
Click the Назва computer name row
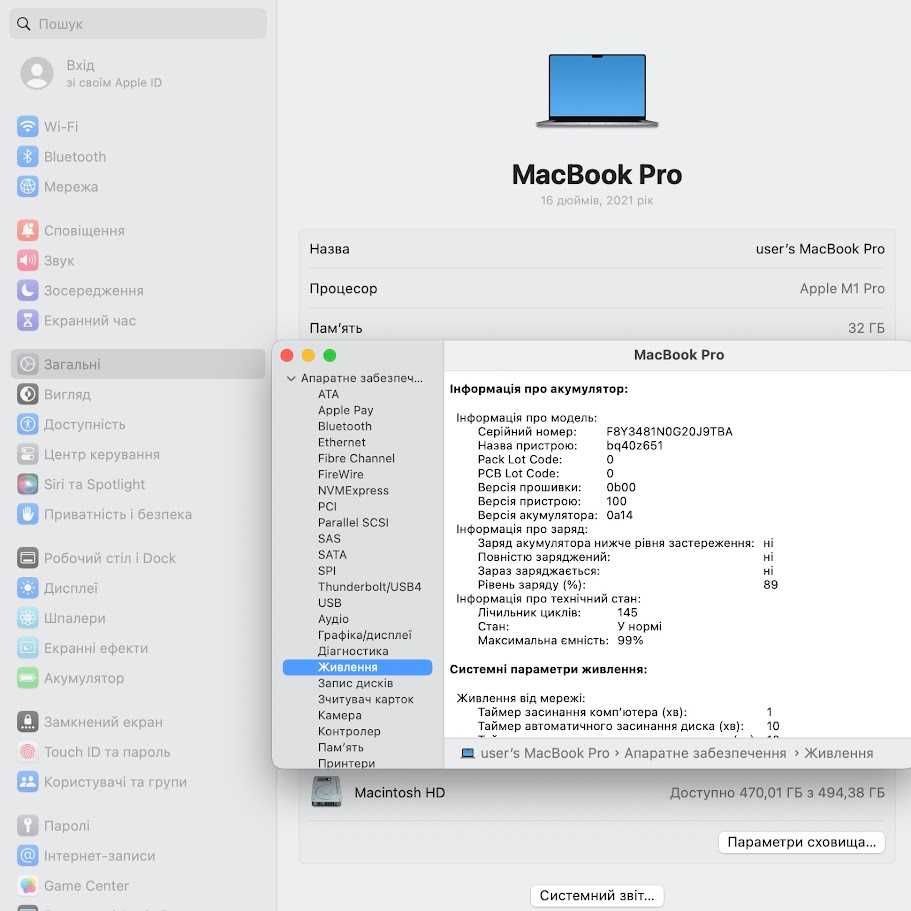point(597,249)
